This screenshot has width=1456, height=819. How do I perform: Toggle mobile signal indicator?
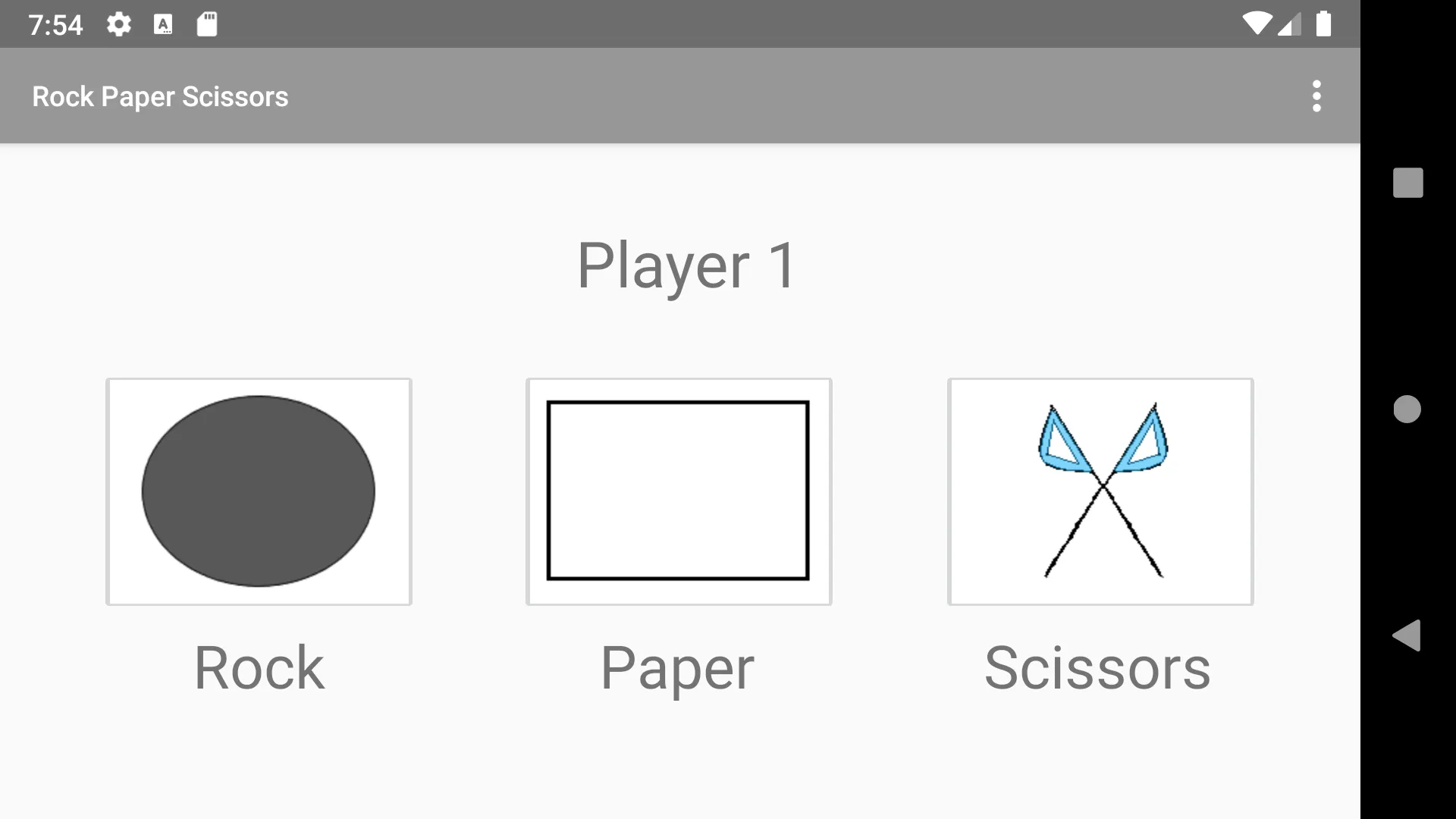click(x=1289, y=23)
